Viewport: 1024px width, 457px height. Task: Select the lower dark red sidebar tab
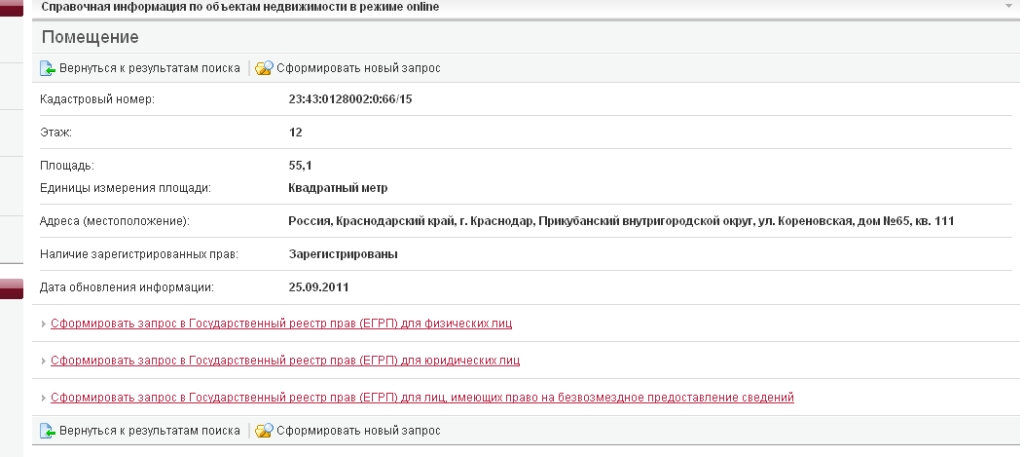(x=11, y=288)
